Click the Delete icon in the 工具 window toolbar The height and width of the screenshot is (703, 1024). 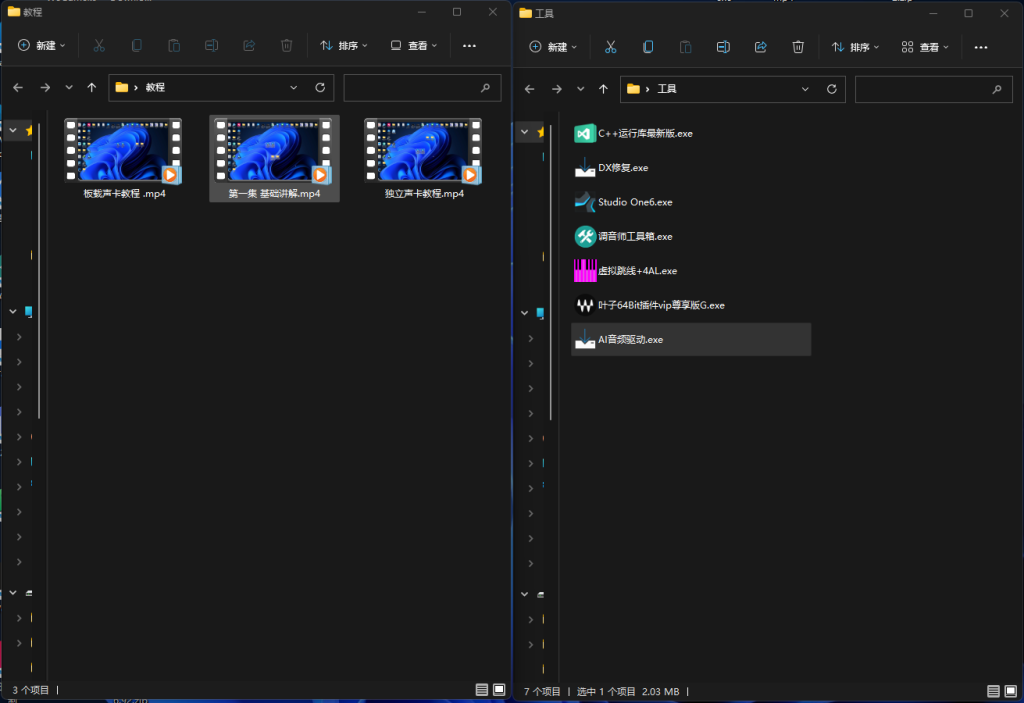coord(798,47)
